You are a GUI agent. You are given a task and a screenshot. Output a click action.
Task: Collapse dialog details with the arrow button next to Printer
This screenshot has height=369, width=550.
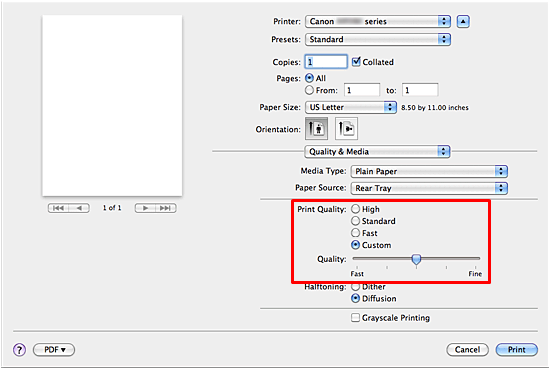[463, 21]
